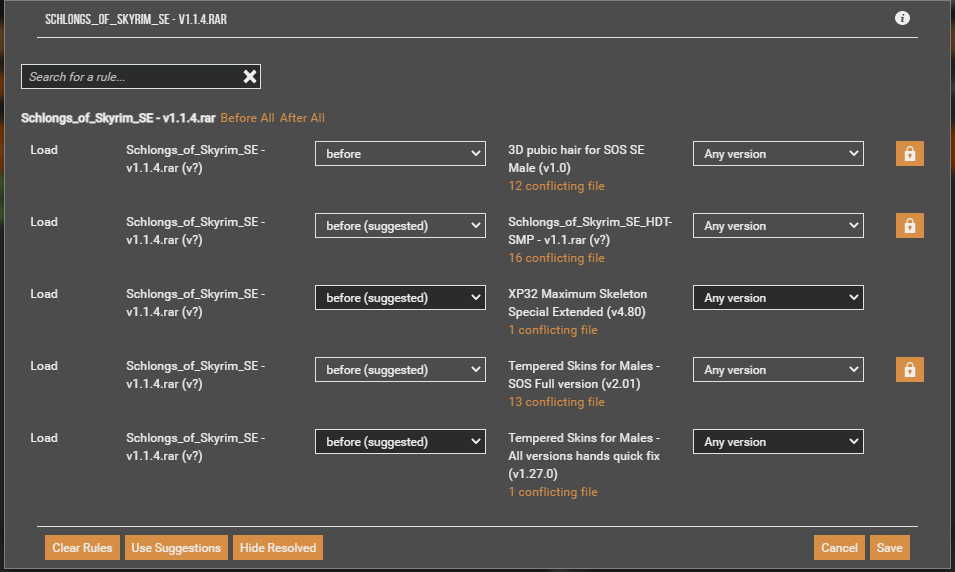Click the After All link
The width and height of the screenshot is (955, 572).
pos(302,118)
